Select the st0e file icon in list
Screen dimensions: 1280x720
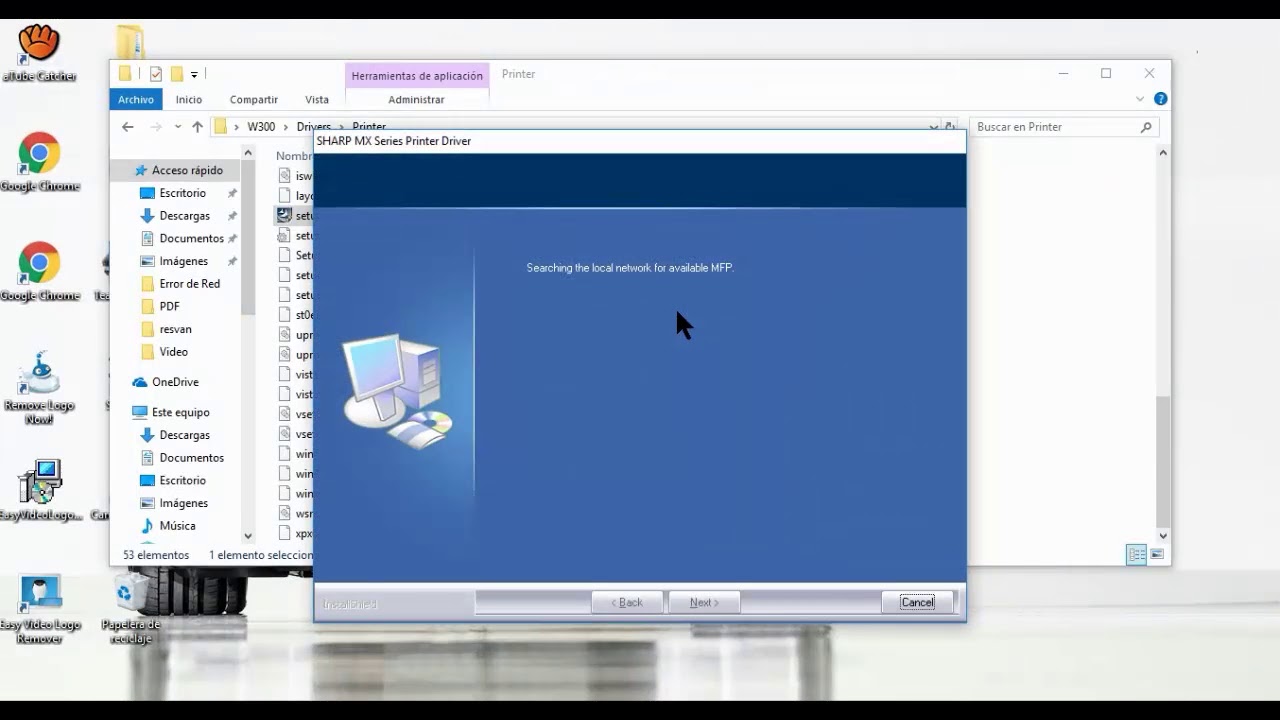point(284,315)
